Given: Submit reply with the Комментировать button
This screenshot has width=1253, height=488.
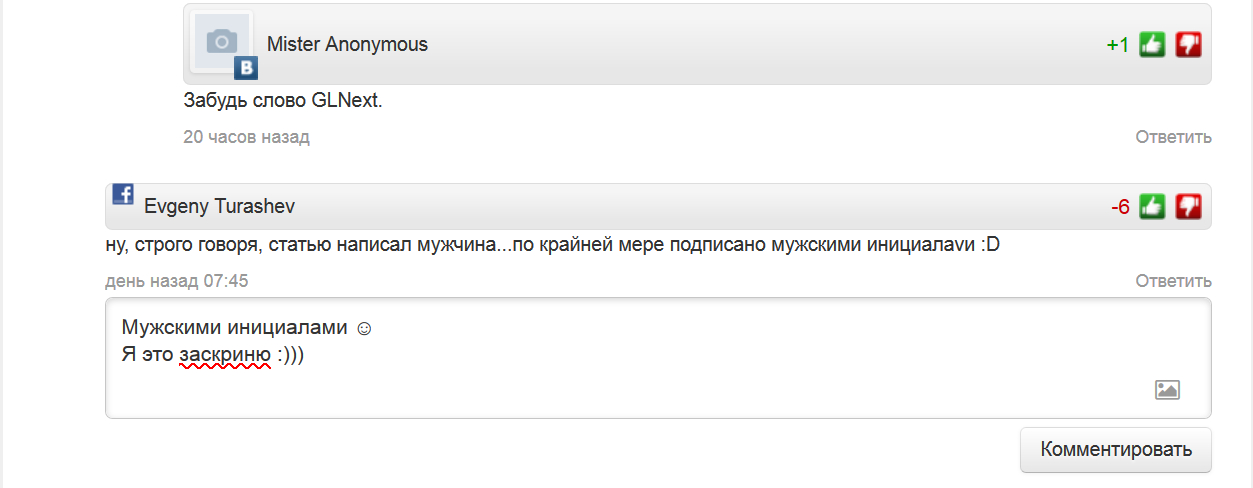Looking at the screenshot, I should pos(1116,449).
